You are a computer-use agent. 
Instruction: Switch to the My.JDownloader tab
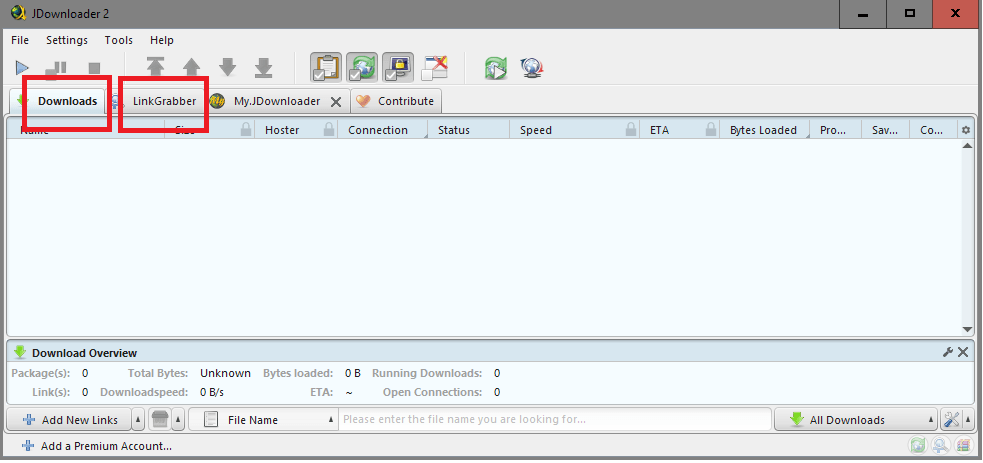[x=276, y=101]
